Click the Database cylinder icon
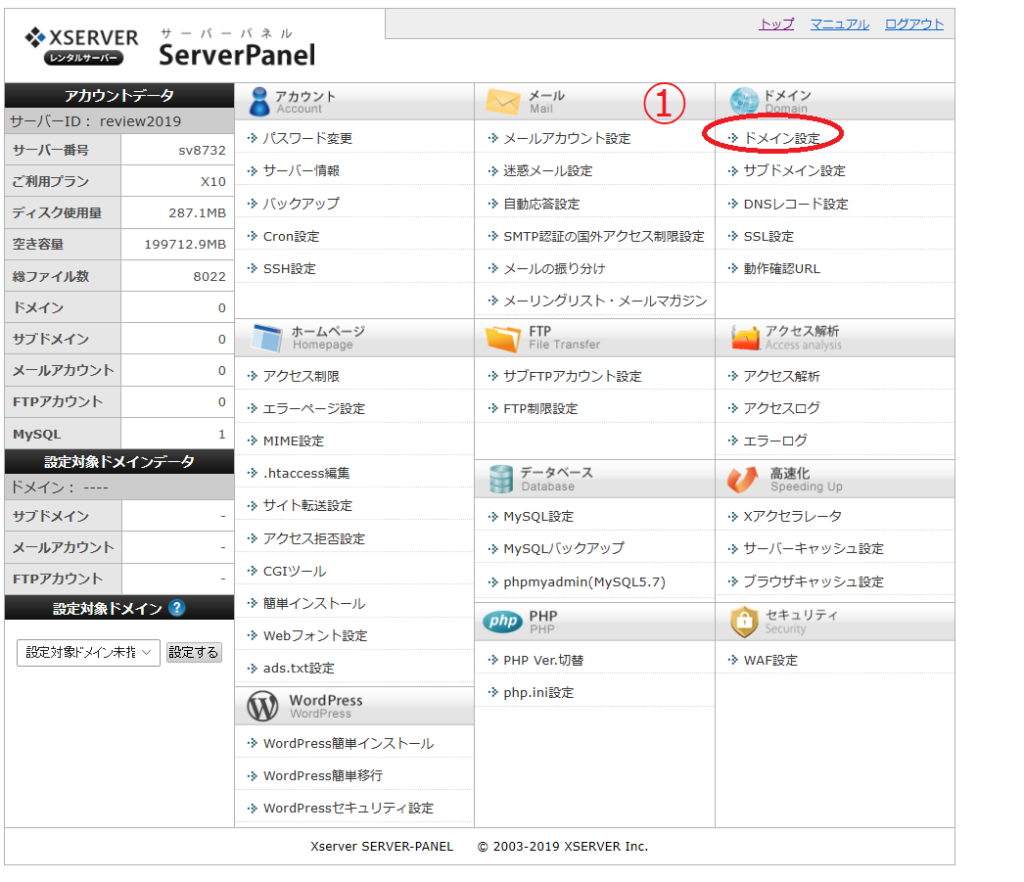1024x882 pixels. point(501,479)
